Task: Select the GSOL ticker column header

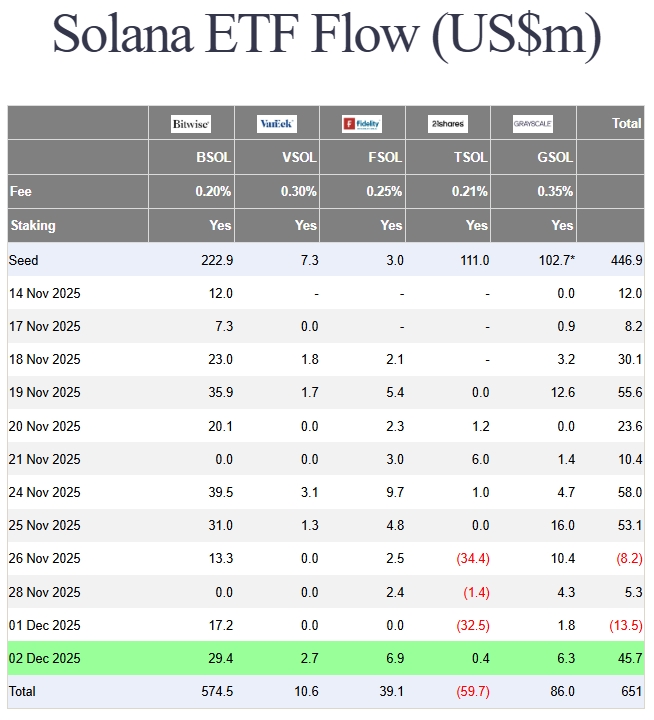Action: (x=556, y=158)
